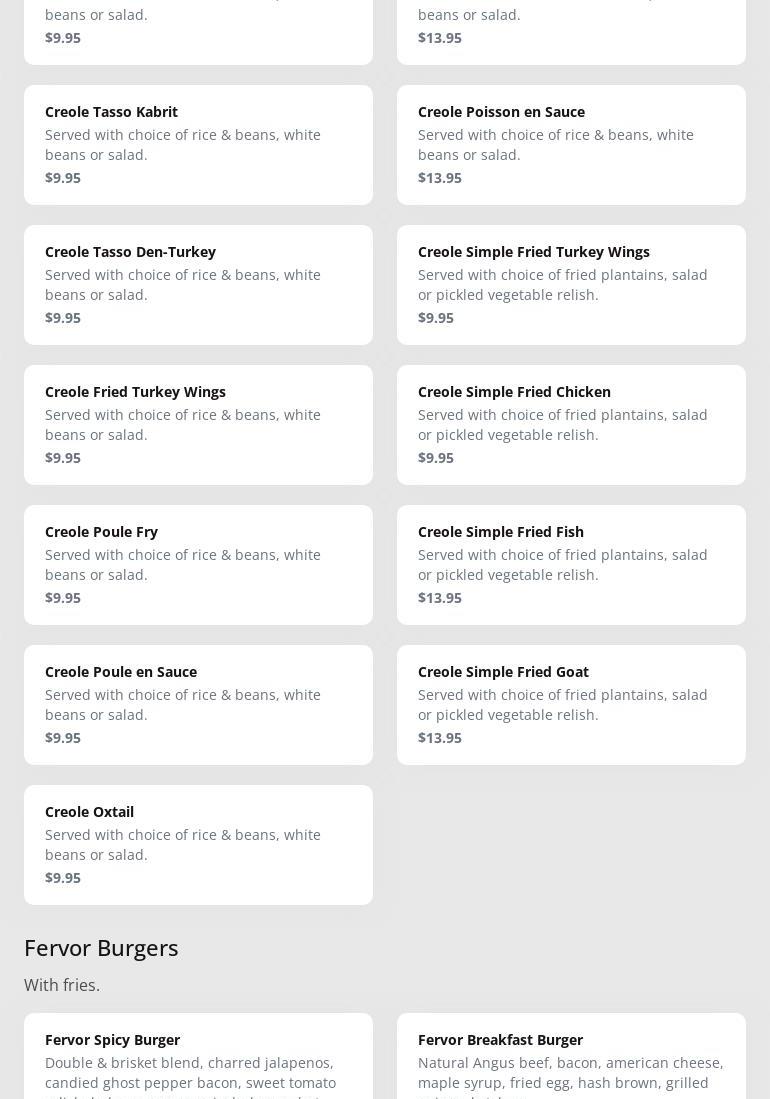Open the Creole Tasso Kabrit menu item
Screen dimensions: 770x1099
(198, 145)
